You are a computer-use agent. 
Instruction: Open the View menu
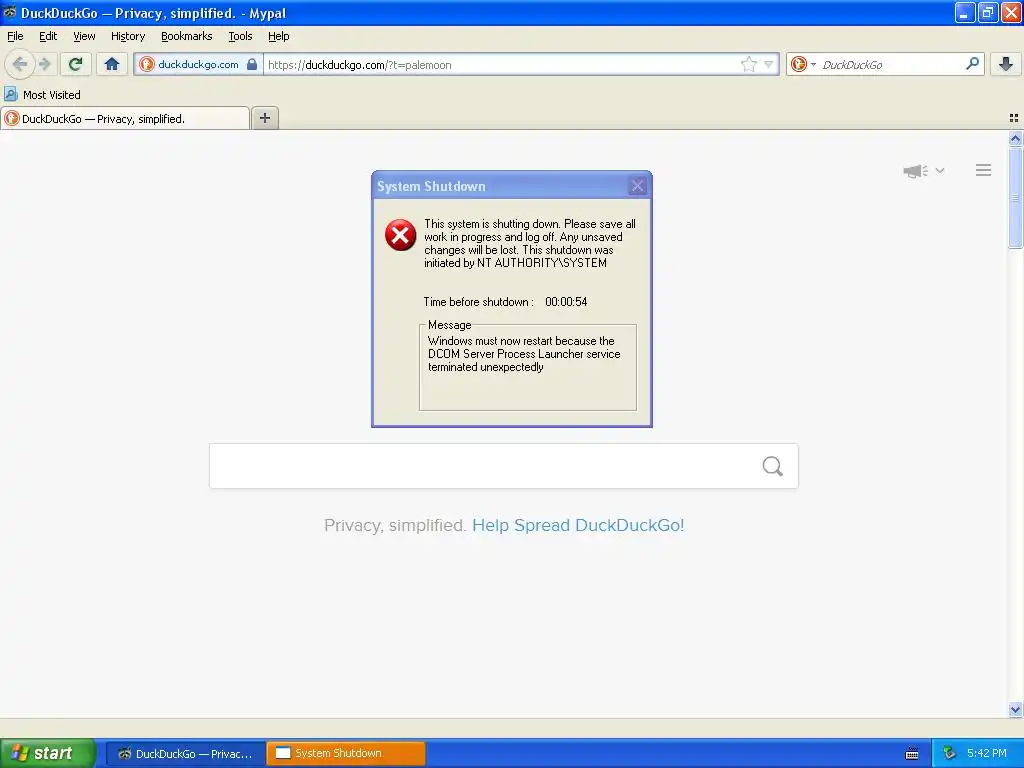tap(84, 36)
